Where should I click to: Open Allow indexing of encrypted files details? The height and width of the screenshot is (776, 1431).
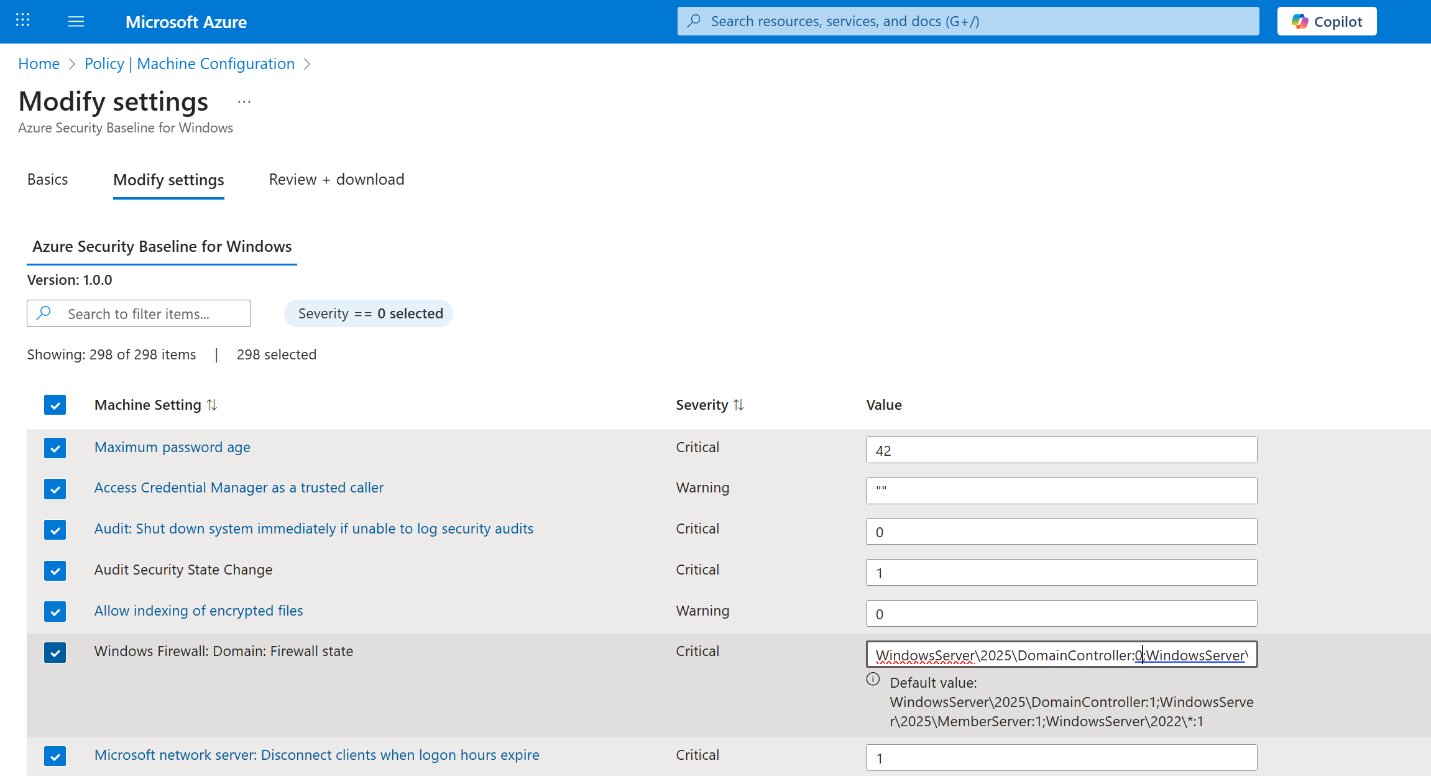[x=198, y=610]
